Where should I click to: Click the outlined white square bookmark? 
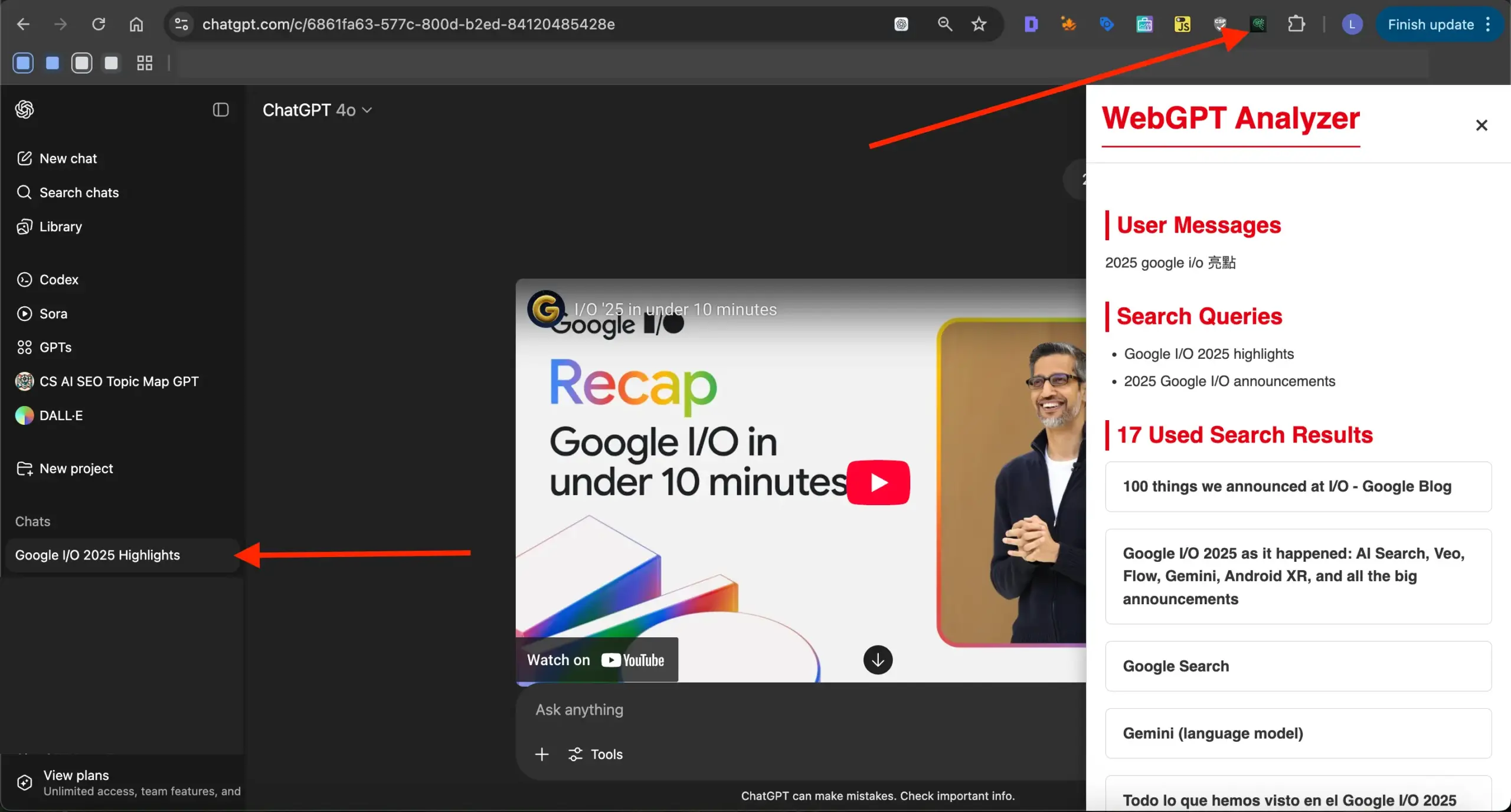tap(81, 63)
